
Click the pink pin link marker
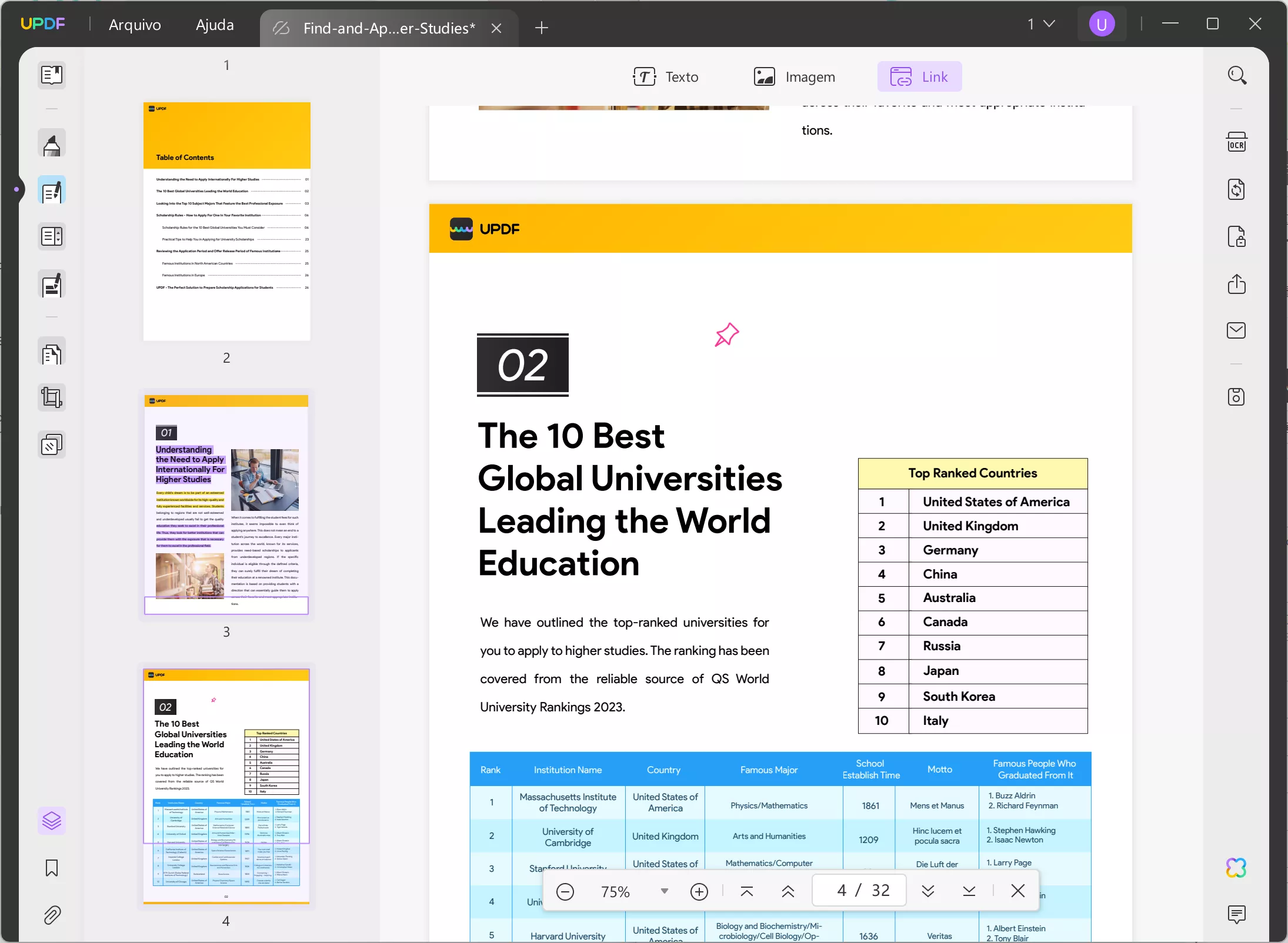point(727,335)
